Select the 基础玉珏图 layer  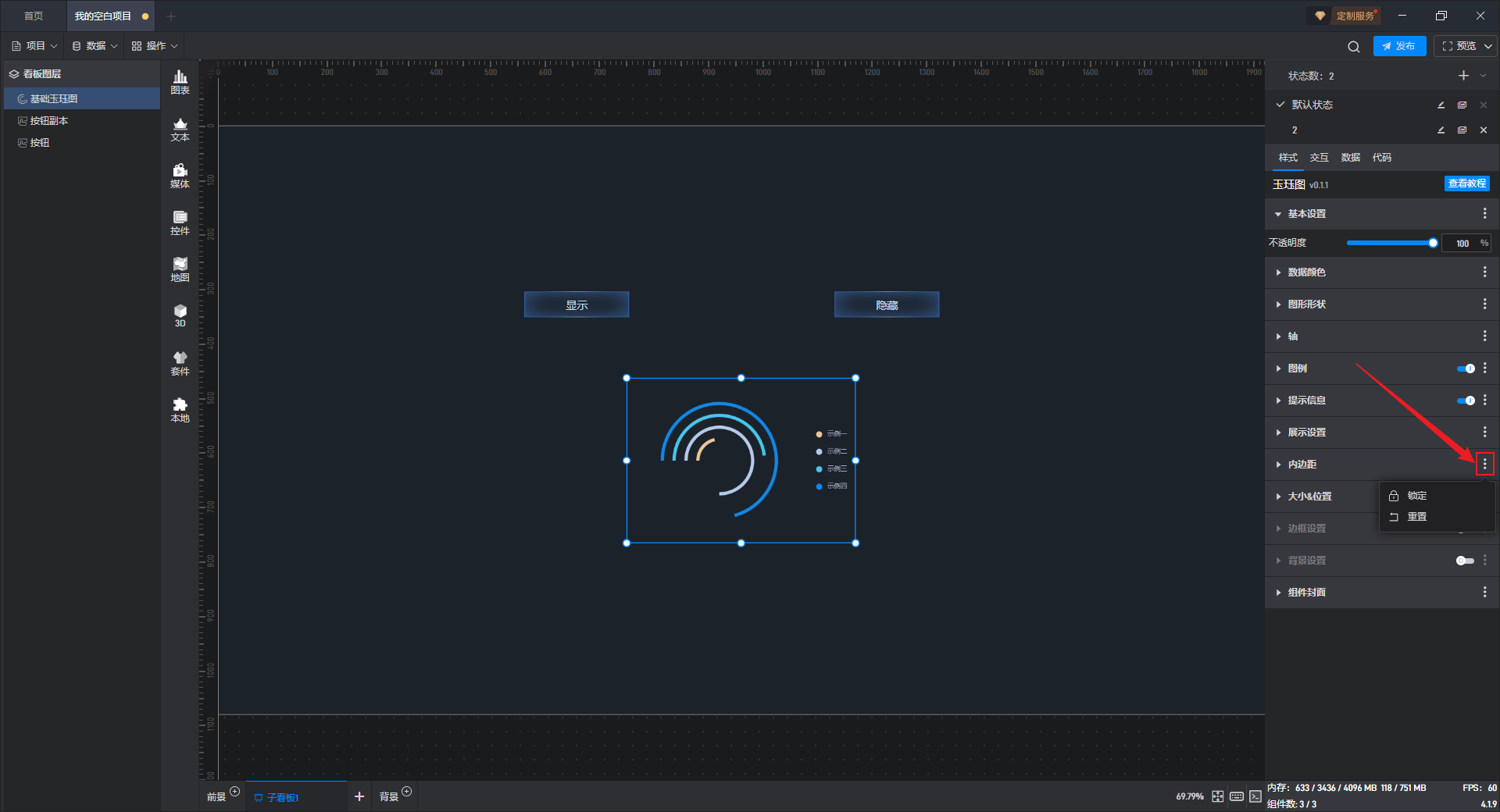[x=82, y=98]
